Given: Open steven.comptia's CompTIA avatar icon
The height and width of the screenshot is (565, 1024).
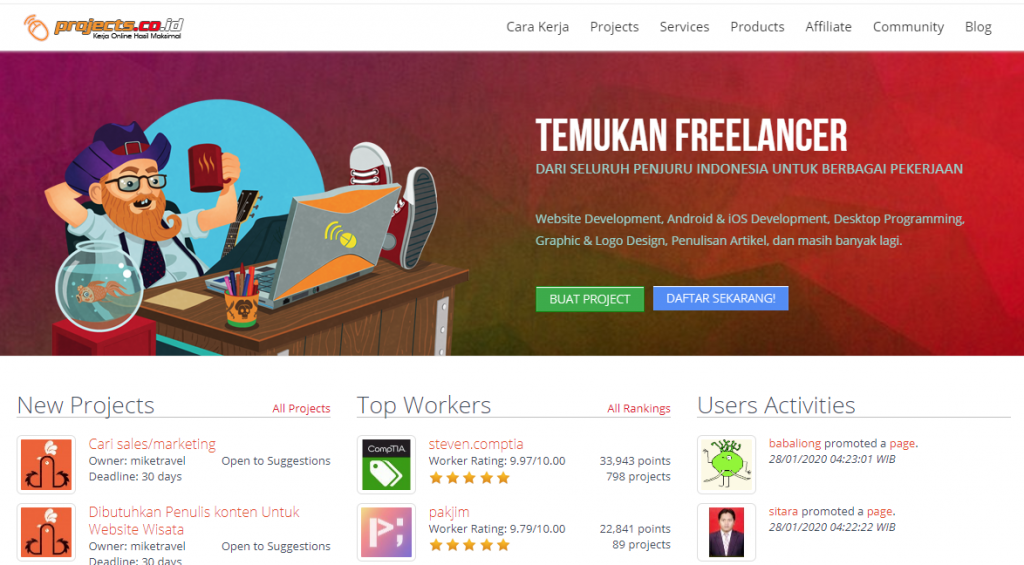Looking at the screenshot, I should [387, 464].
